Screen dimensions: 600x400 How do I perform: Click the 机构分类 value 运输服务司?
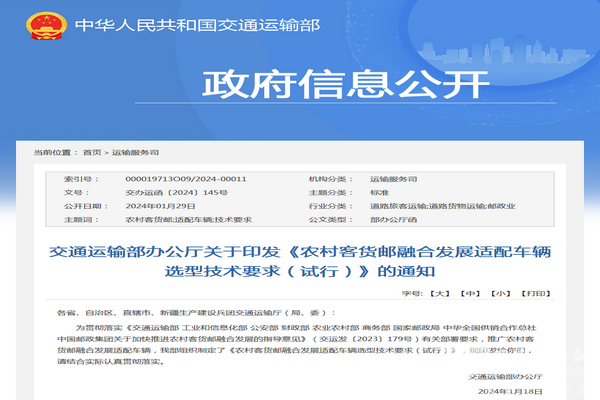click(389, 178)
